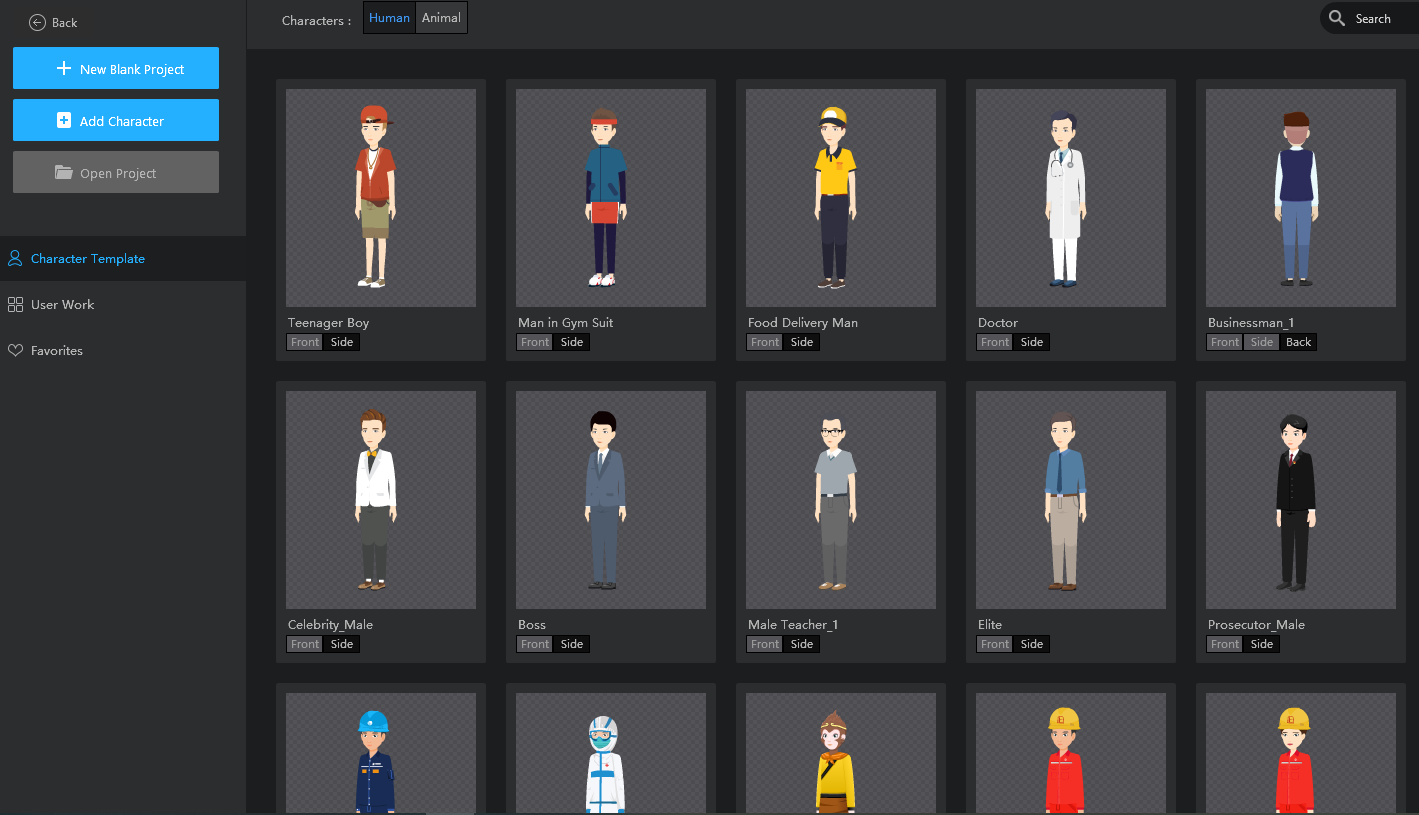The height and width of the screenshot is (815, 1419).
Task: Click the Favorites heart icon
Action: tap(15, 351)
